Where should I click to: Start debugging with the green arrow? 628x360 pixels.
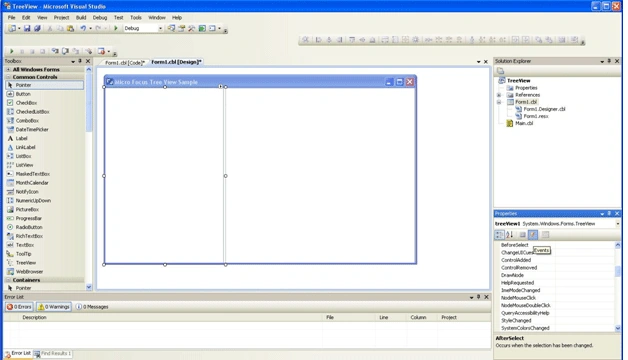click(116, 28)
